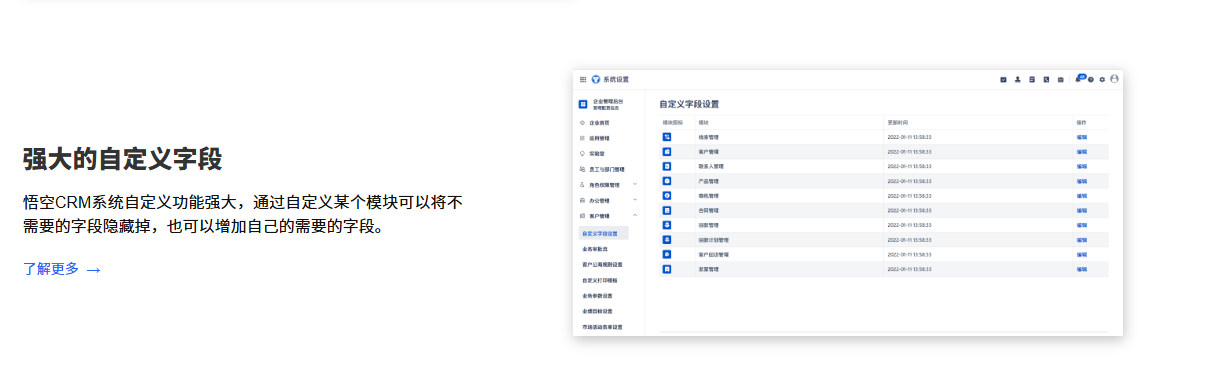Open the 了解更多 link with arrow
This screenshot has width=1227, height=383.
[x=62, y=269]
